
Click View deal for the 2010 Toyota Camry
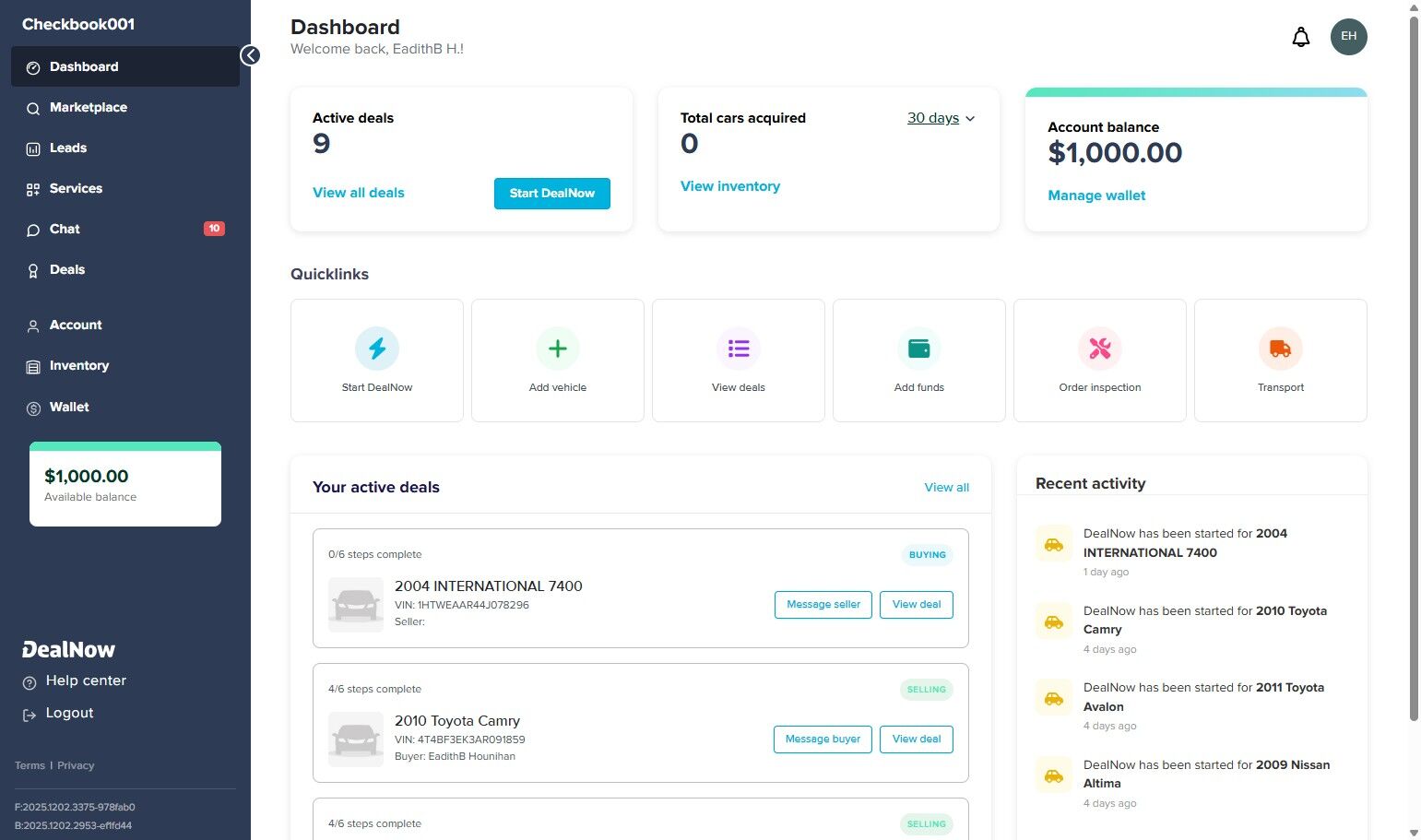pyautogui.click(x=916, y=739)
